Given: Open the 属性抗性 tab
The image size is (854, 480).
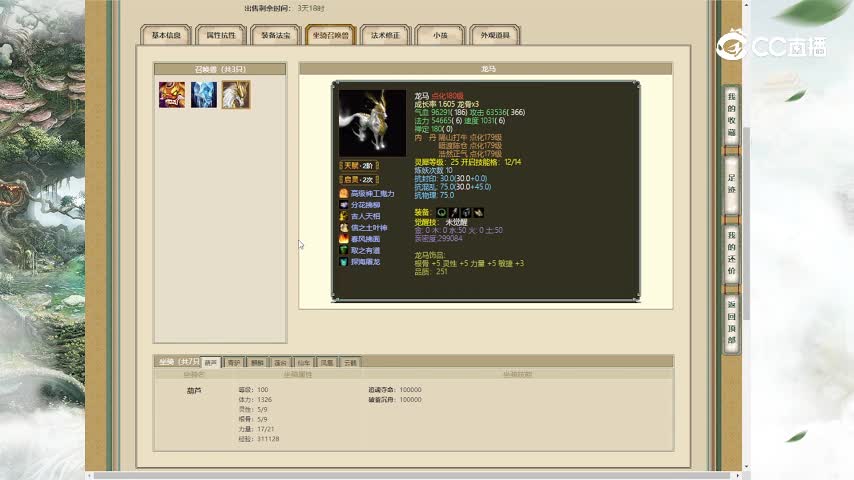Looking at the screenshot, I should coord(221,35).
